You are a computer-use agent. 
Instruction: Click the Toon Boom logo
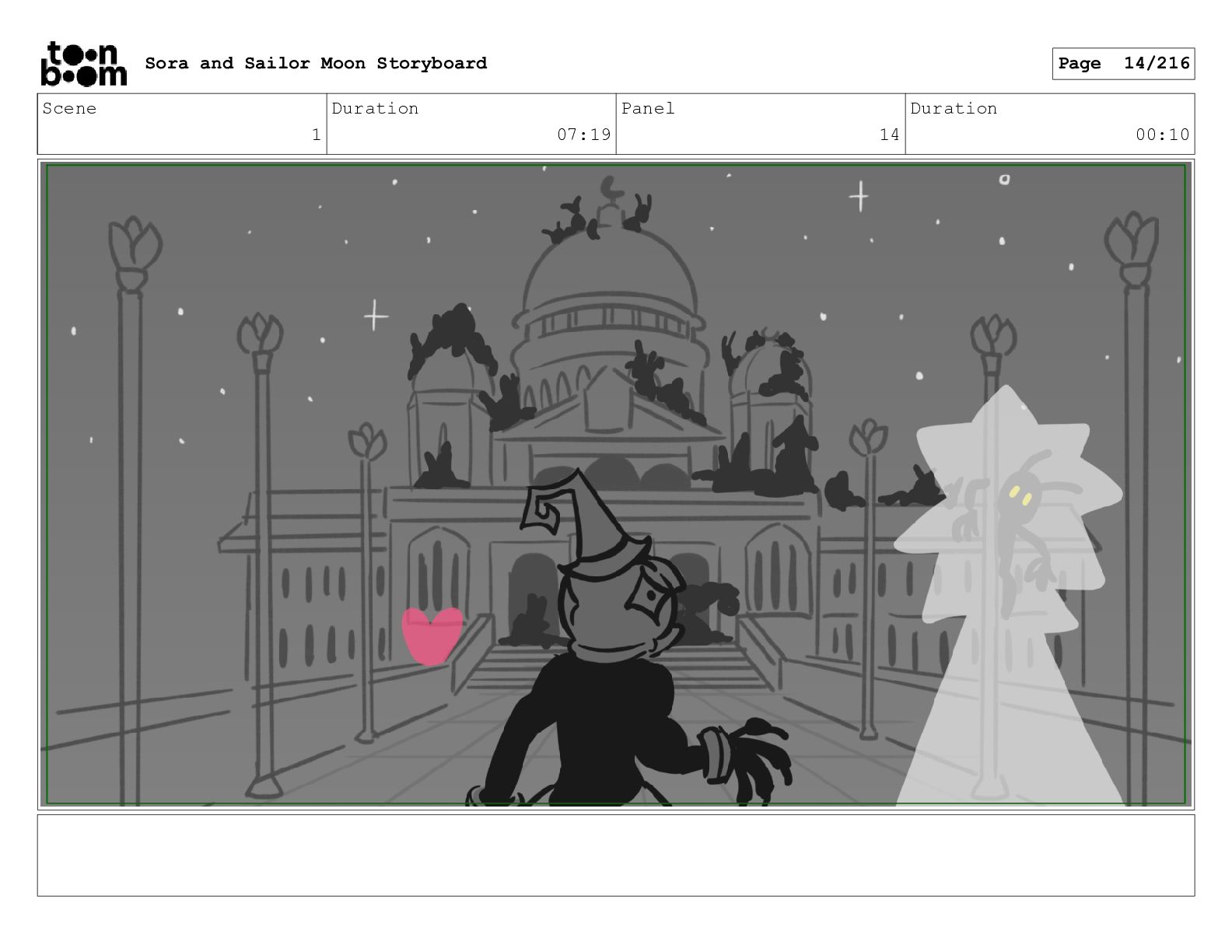(x=83, y=64)
